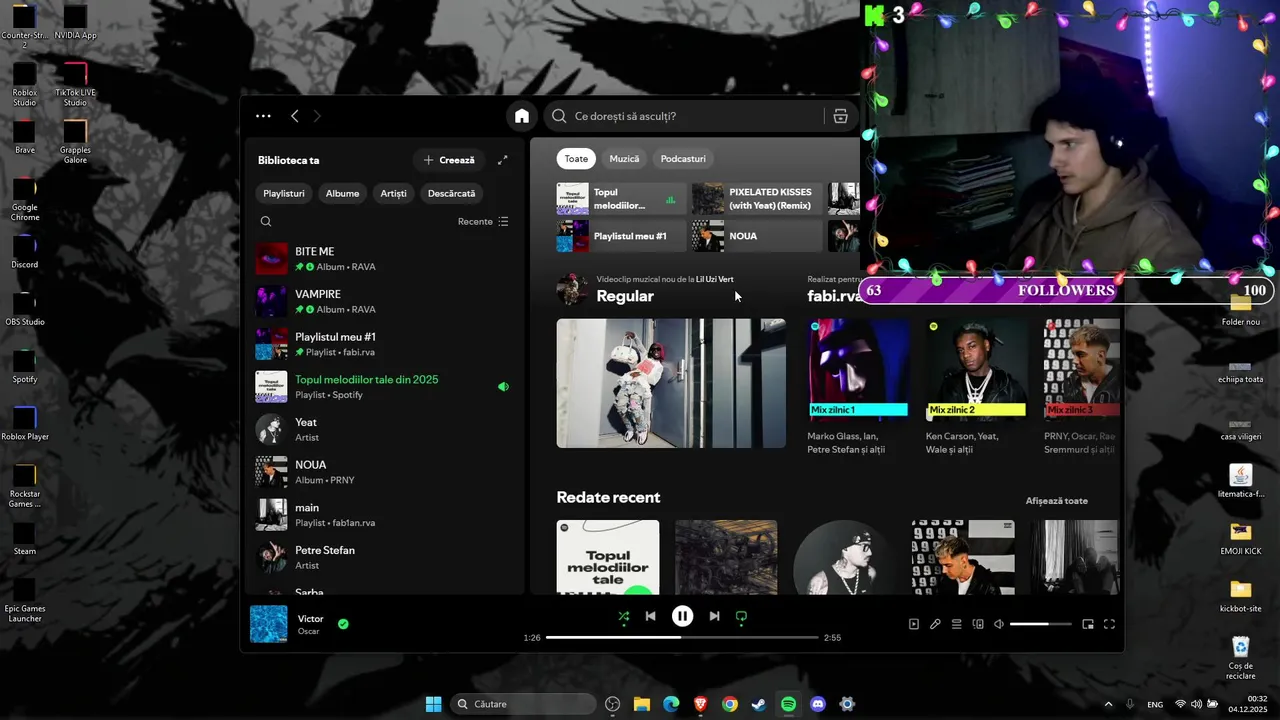Open the Connect to a device icon

click(x=978, y=624)
